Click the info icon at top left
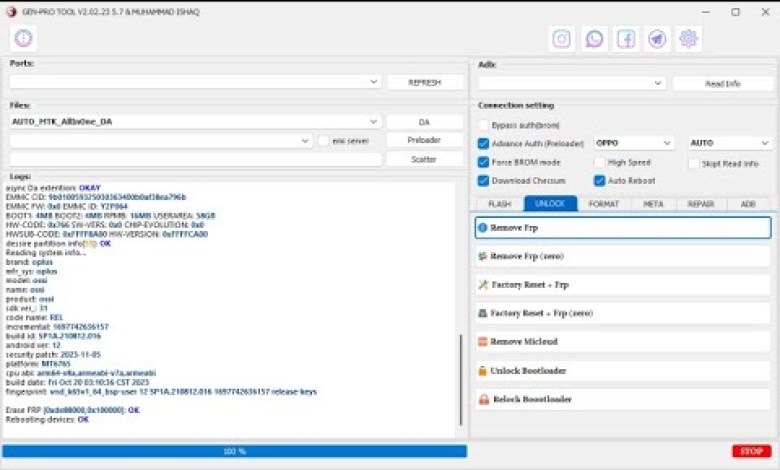 (23, 38)
